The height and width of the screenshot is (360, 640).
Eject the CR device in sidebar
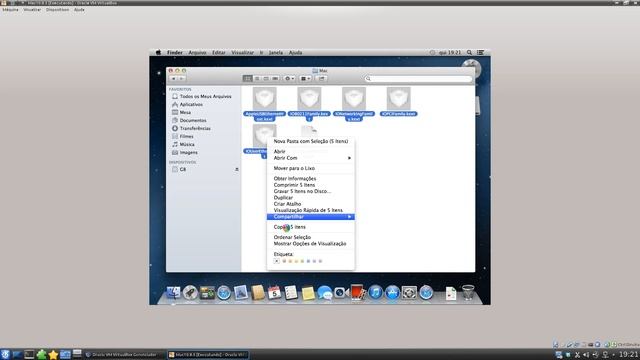(237, 169)
